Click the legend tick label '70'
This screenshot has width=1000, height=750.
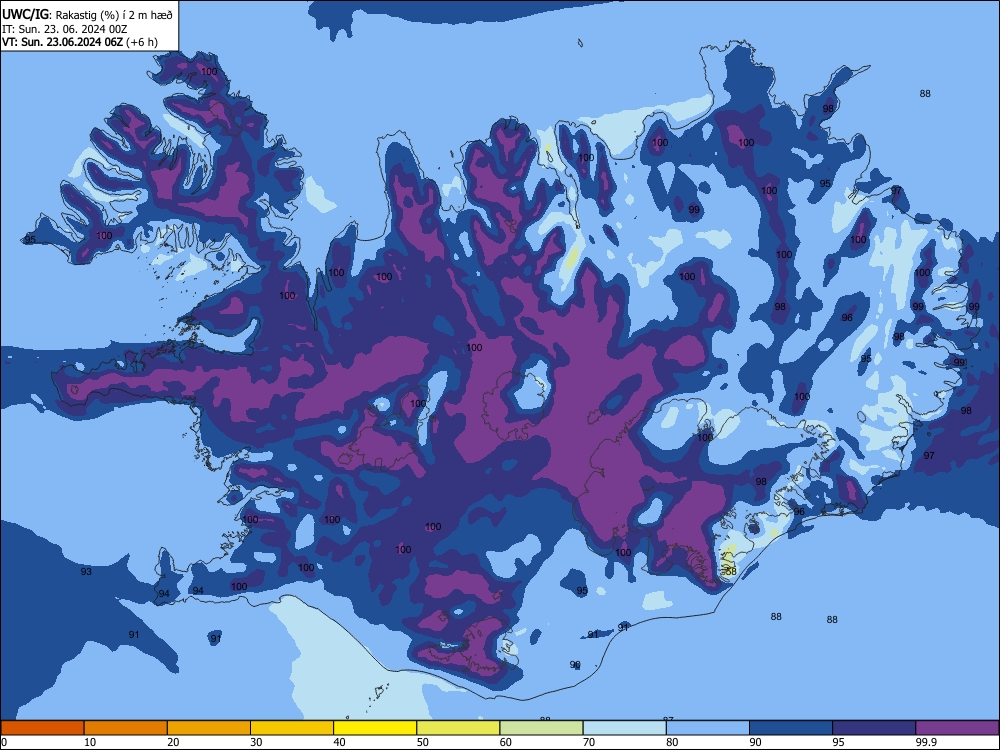click(x=589, y=742)
